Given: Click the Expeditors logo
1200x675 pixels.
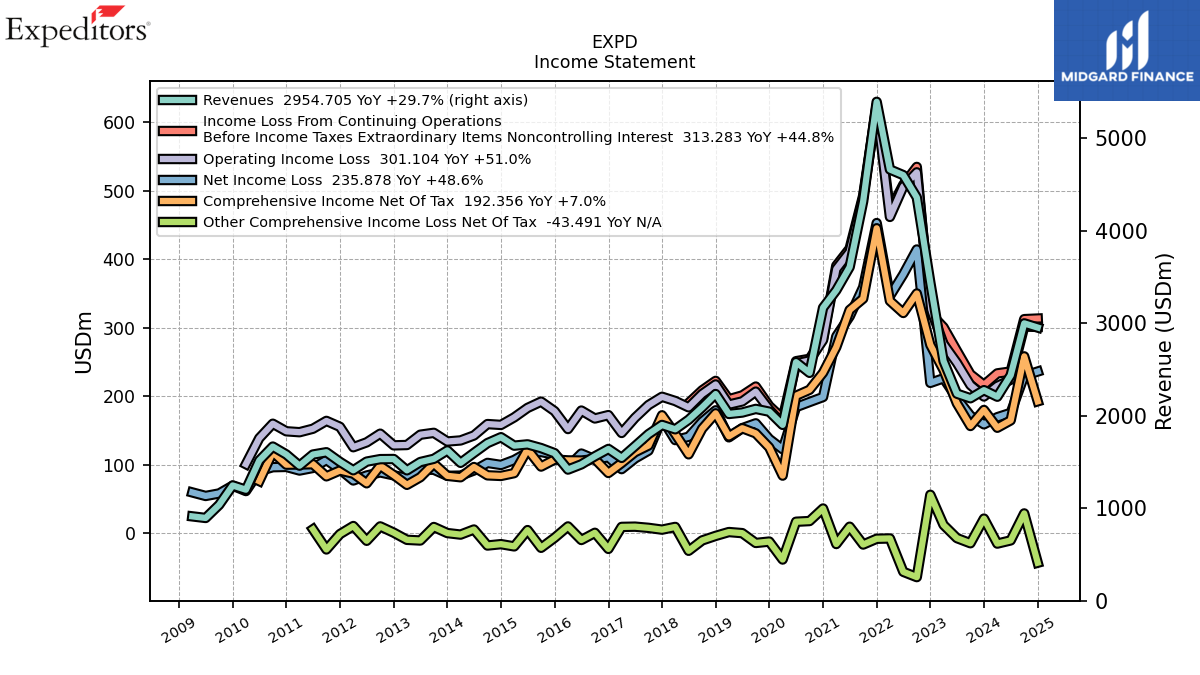Looking at the screenshot, I should [x=77, y=25].
